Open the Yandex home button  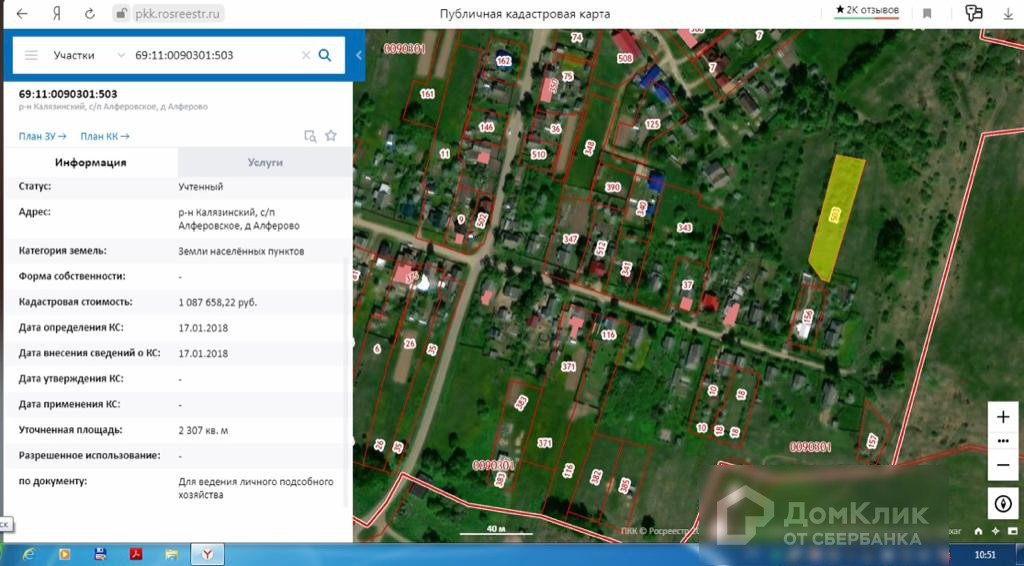[57, 14]
